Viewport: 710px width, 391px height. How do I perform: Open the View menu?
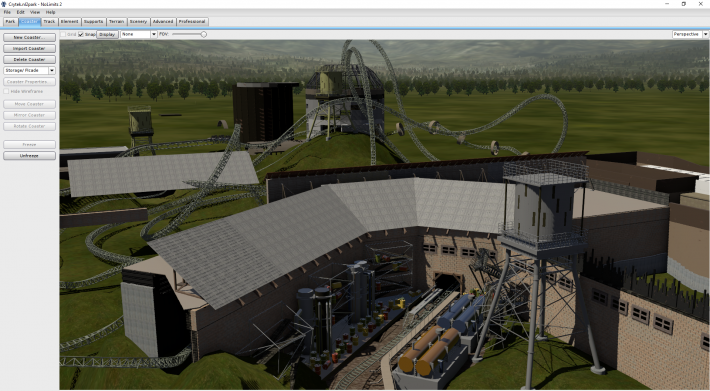tap(35, 12)
